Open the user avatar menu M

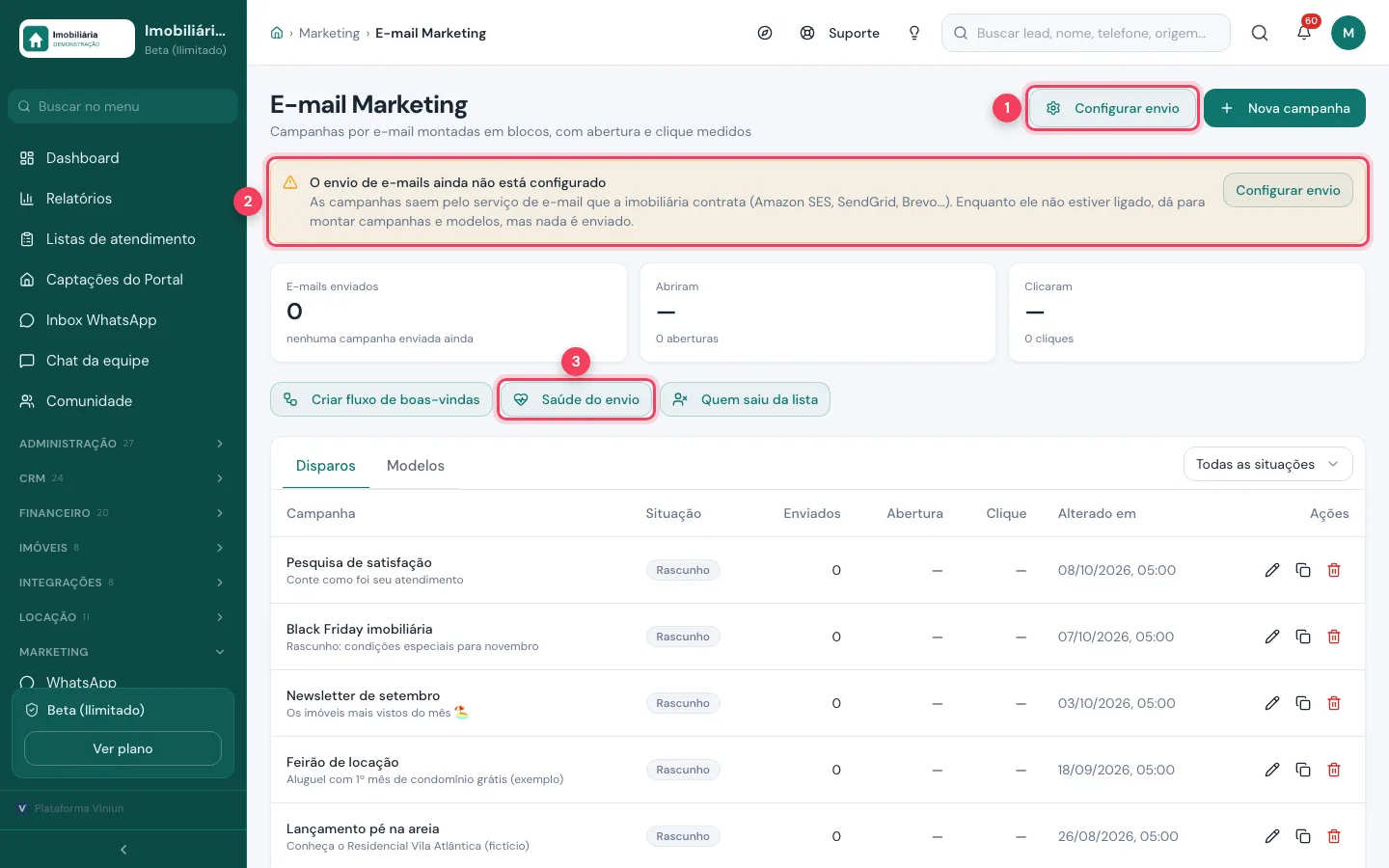pos(1348,33)
